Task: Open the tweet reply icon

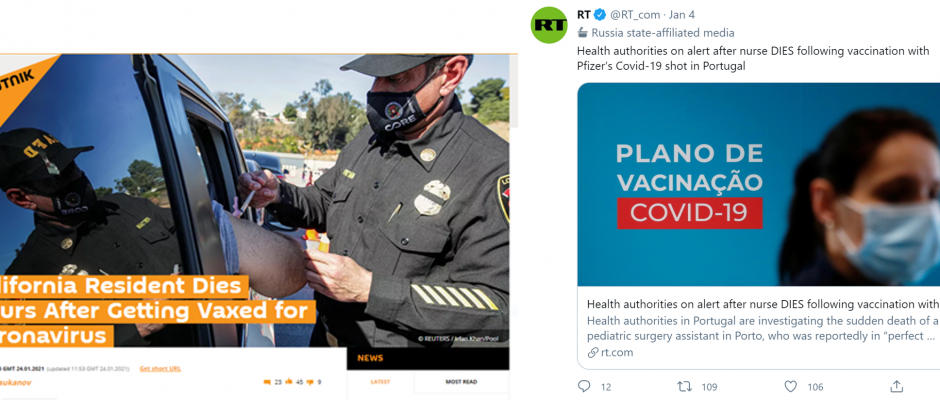Action: pos(584,386)
